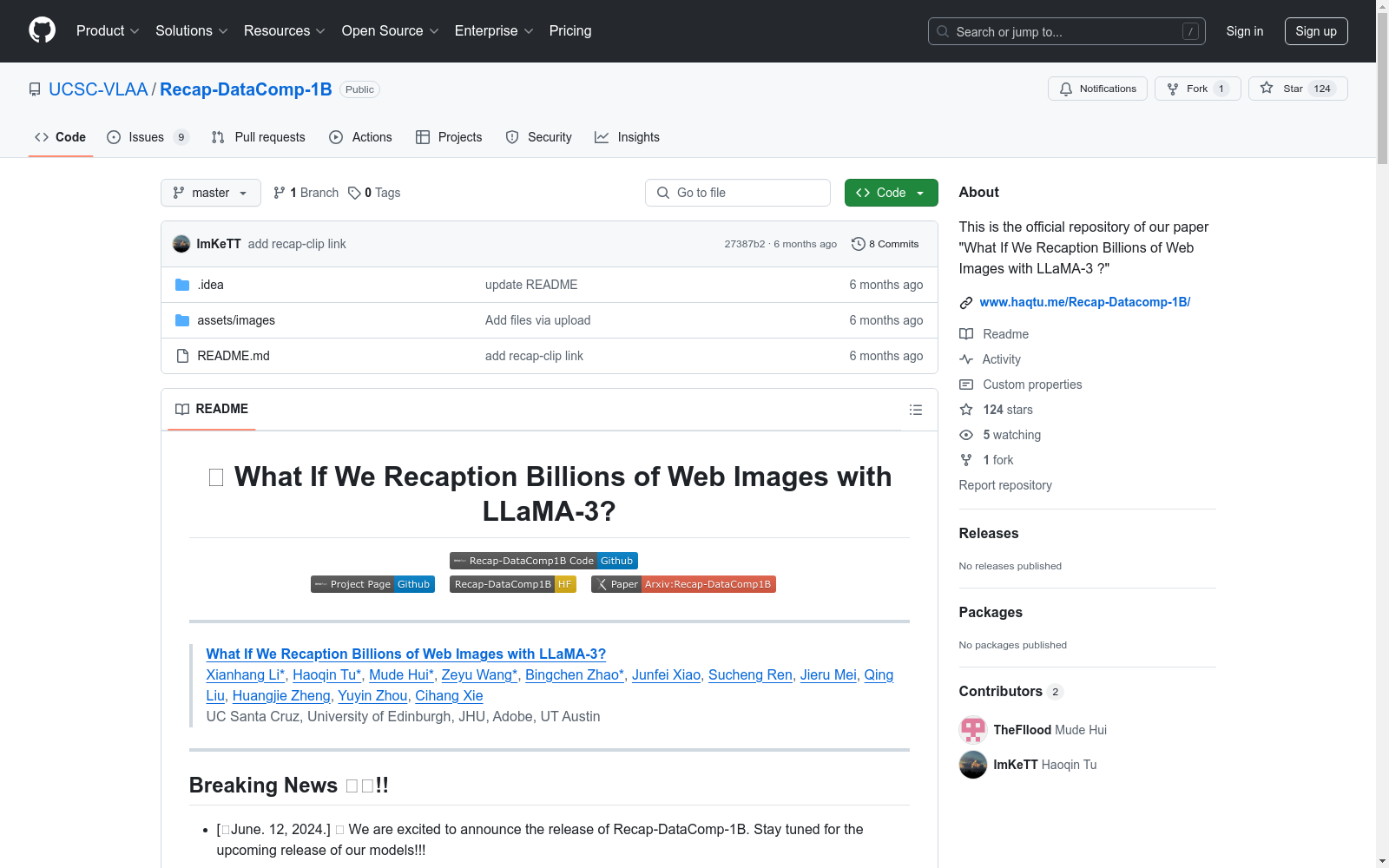Open Haoqin Tu author link
Screen dimensions: 1389x868
pos(327,675)
